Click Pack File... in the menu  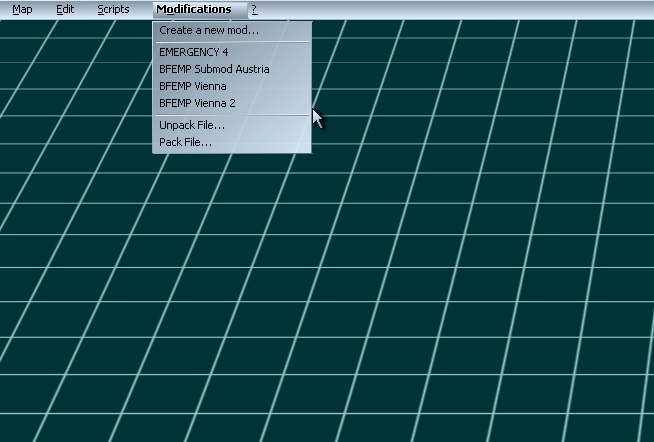click(x=186, y=142)
